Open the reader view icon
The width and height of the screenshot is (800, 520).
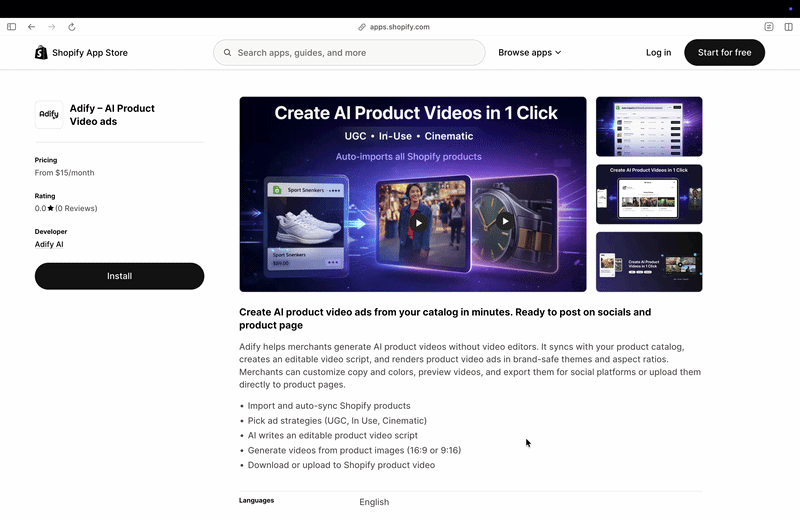769,27
